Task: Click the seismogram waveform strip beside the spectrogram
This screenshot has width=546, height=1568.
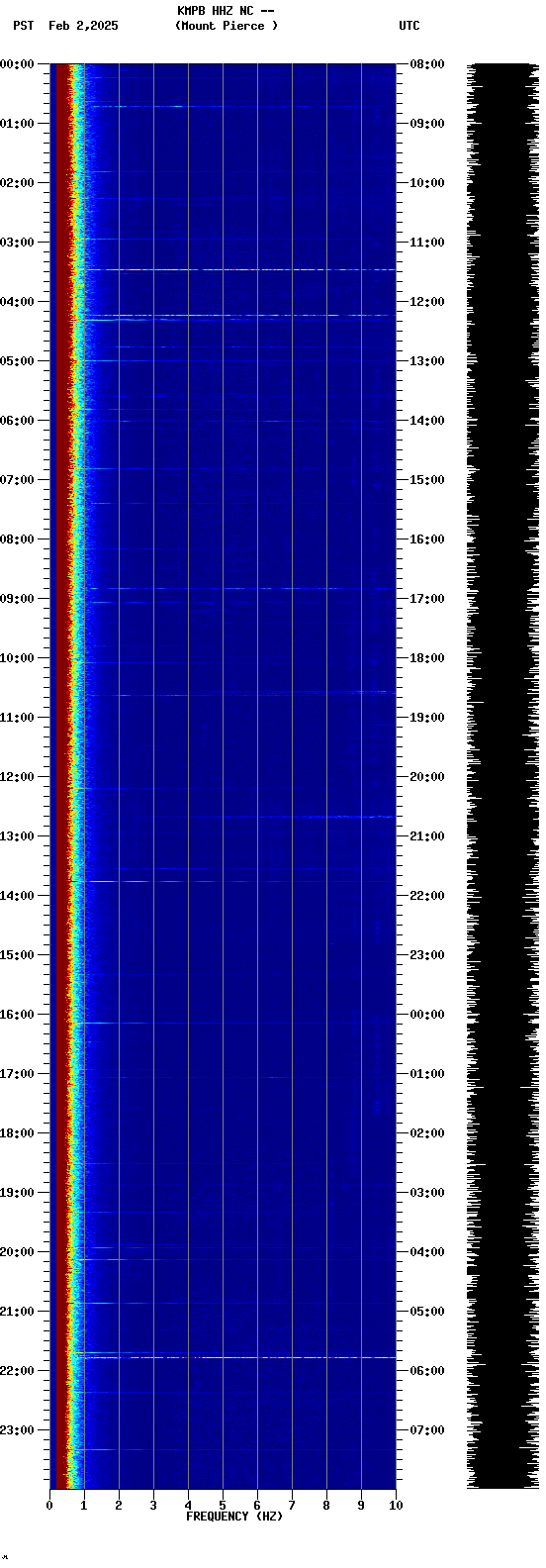Action: point(502,776)
